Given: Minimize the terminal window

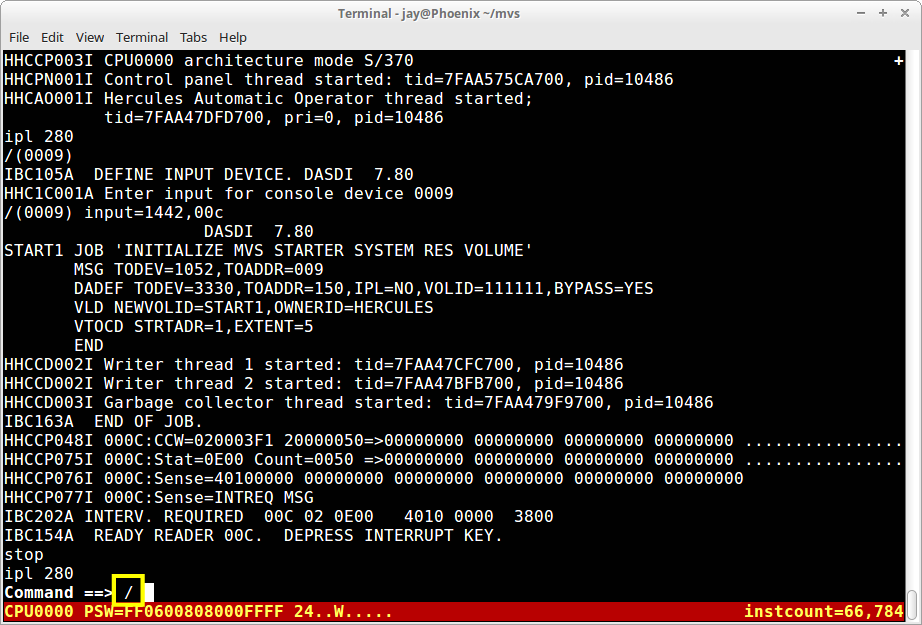Looking at the screenshot, I should click(861, 13).
